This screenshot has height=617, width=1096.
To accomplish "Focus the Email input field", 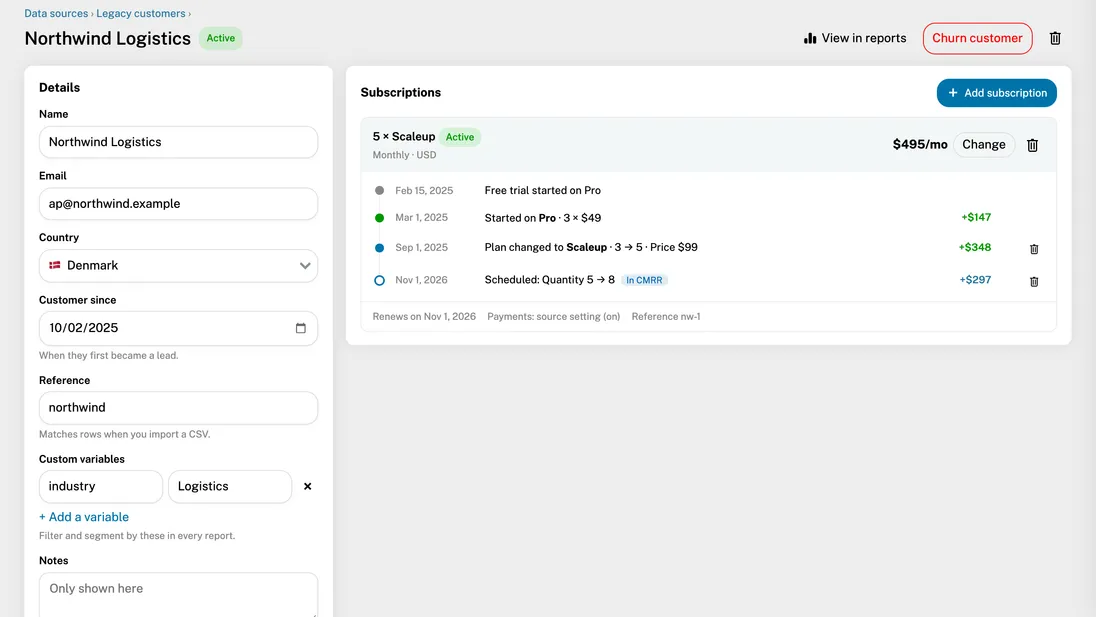I will pyautogui.click(x=178, y=203).
